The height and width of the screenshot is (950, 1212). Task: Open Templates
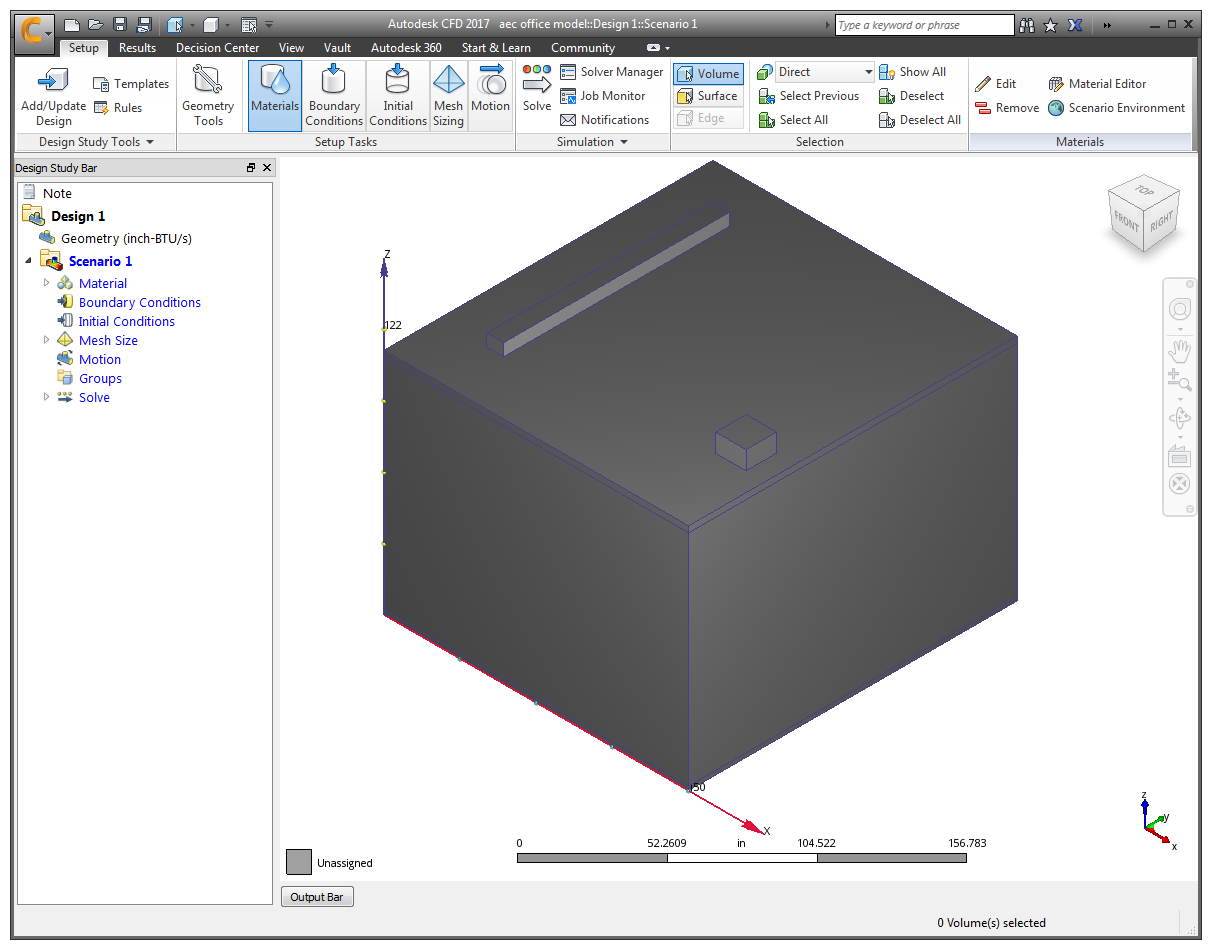131,84
